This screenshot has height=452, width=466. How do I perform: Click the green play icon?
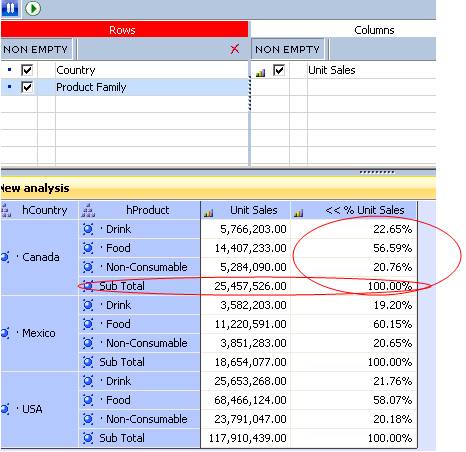pyautogui.click(x=33, y=8)
